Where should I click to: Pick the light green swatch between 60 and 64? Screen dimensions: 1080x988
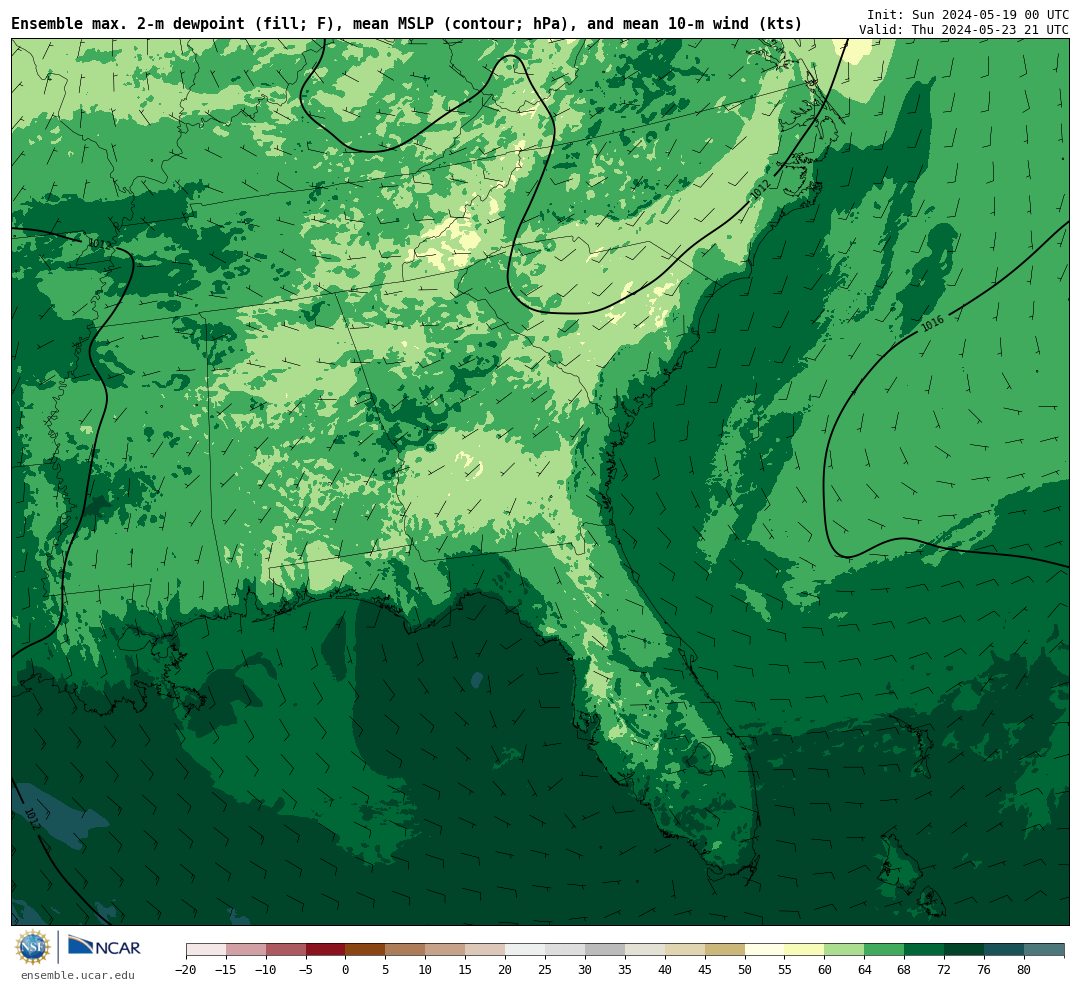click(844, 950)
